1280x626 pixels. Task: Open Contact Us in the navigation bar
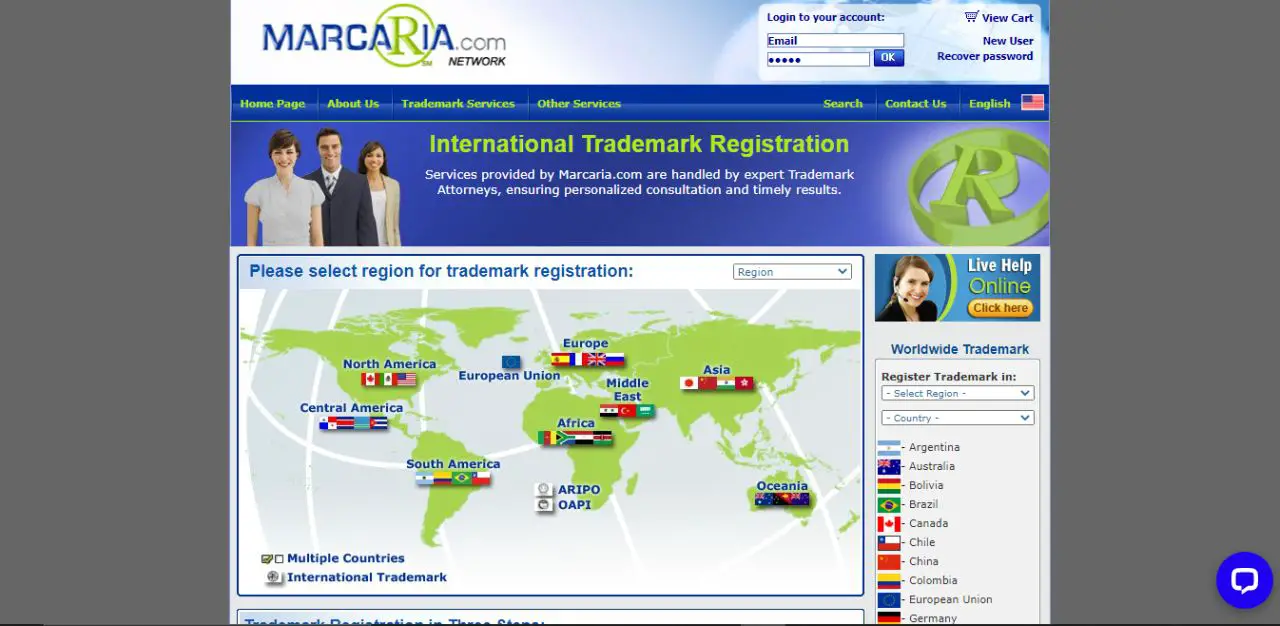[x=915, y=104]
